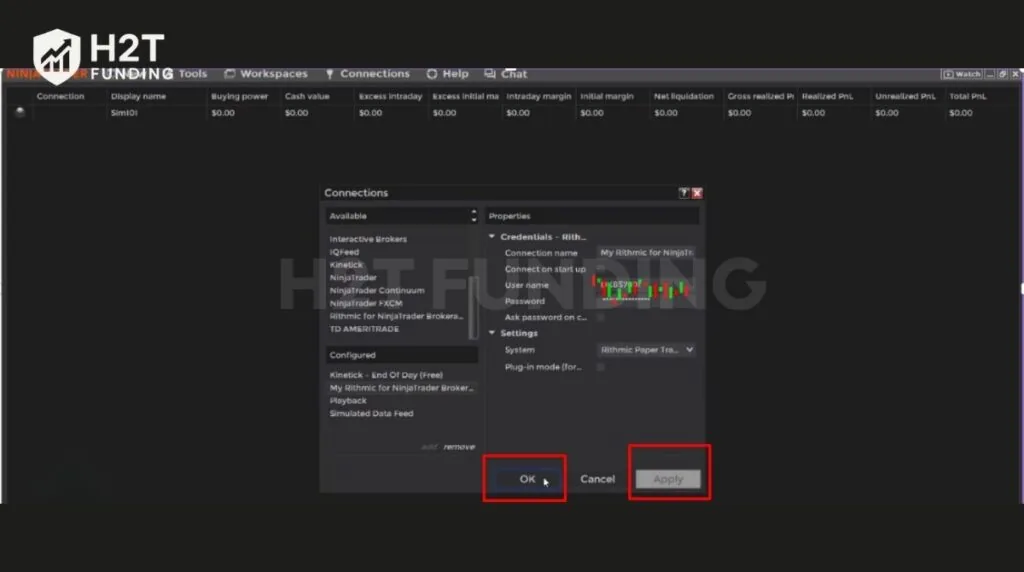Click the help question mark icon in Connections dialog
1024x572 pixels.
684,193
